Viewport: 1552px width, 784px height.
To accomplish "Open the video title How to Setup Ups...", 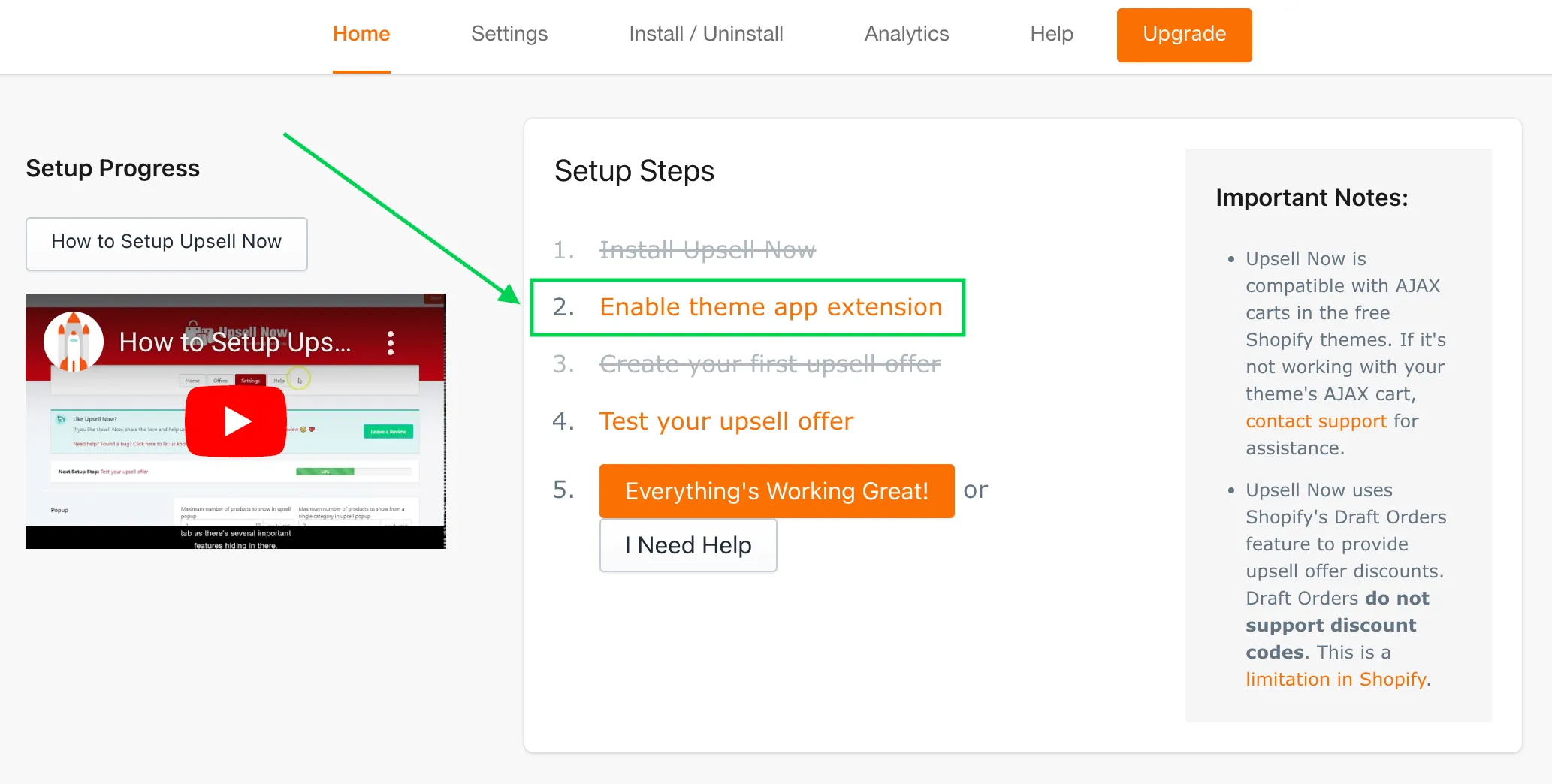I will click(x=235, y=342).
